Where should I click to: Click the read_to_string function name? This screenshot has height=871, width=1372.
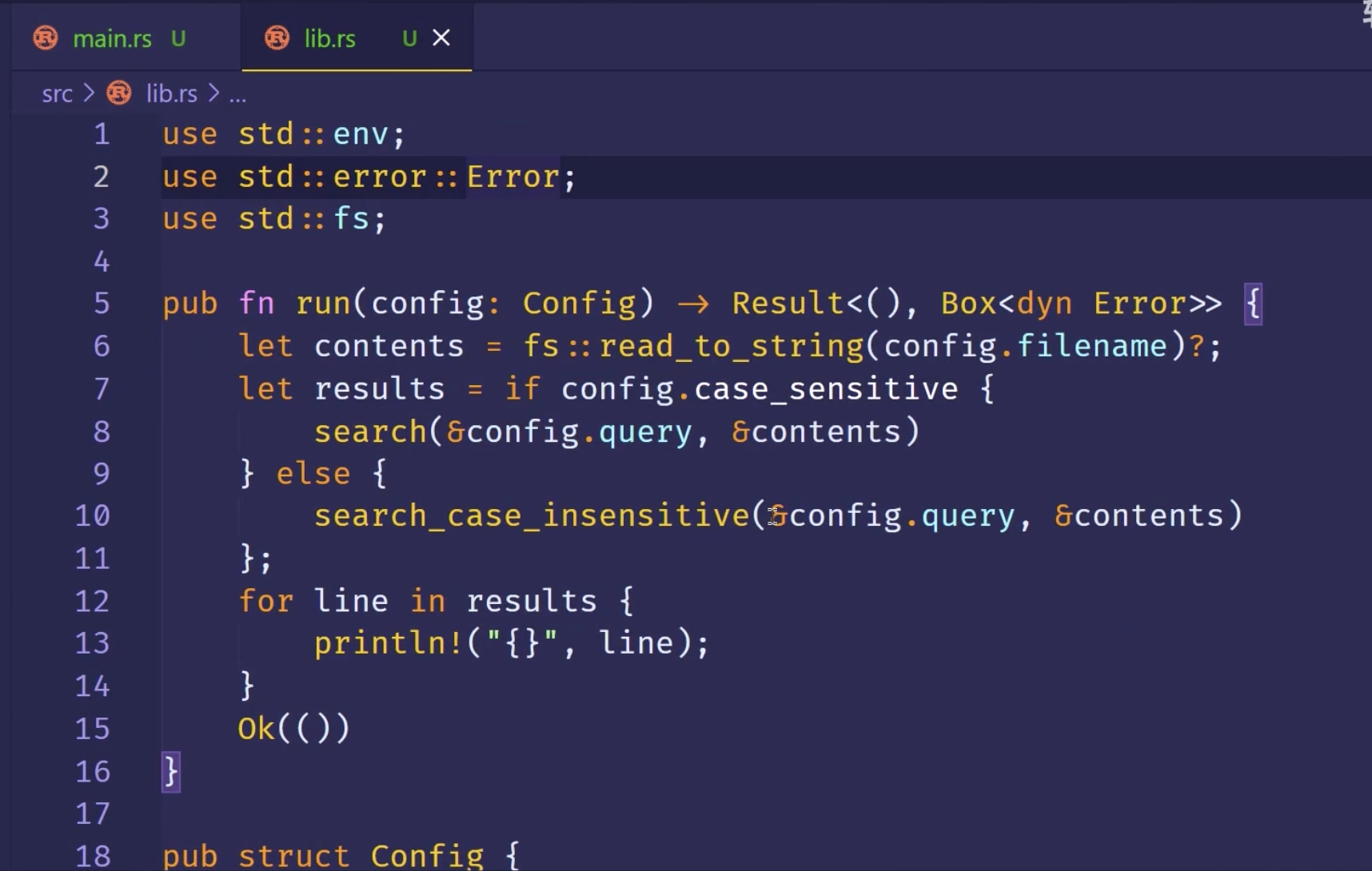tap(732, 346)
